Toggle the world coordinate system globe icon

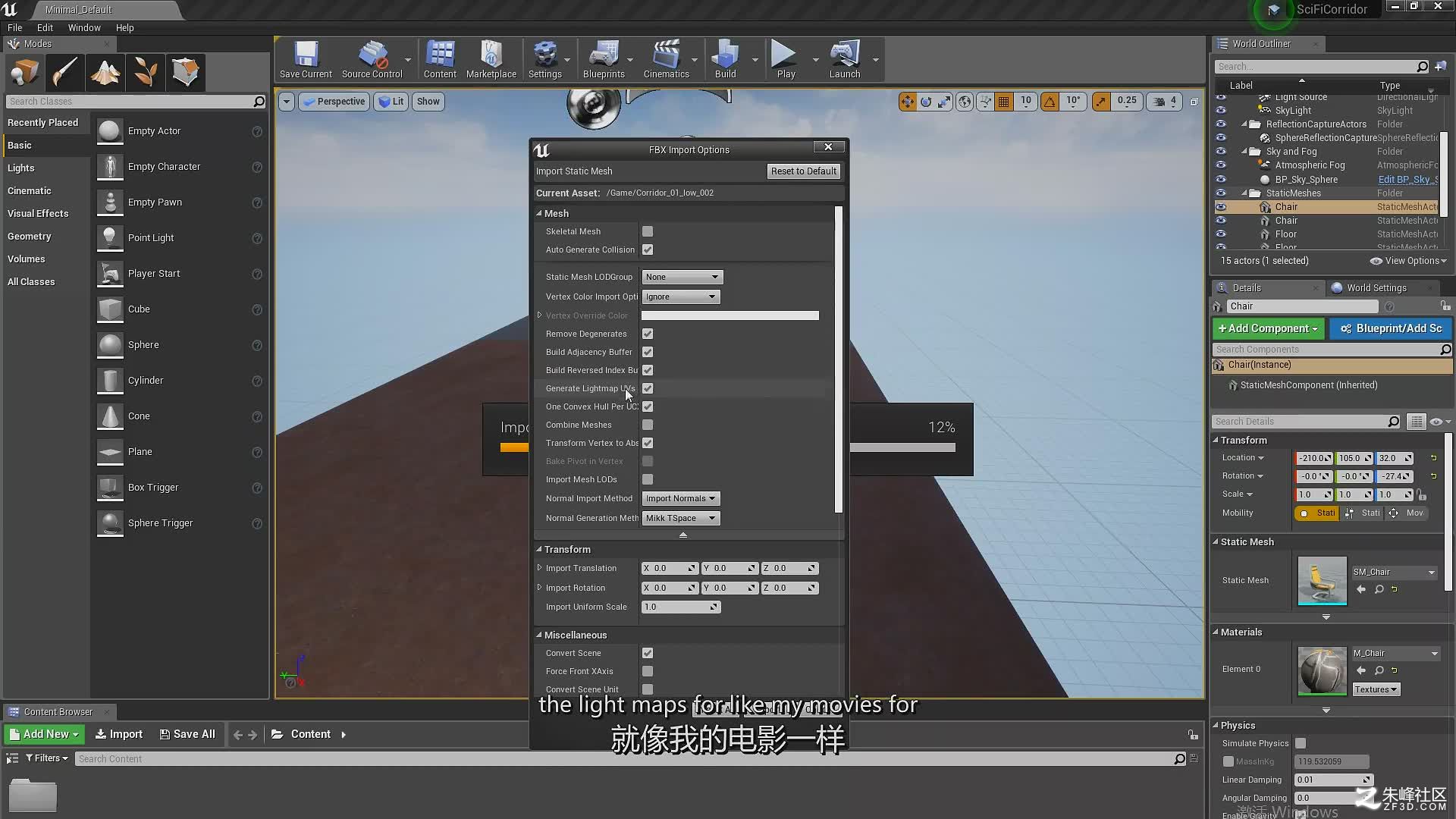point(964,102)
